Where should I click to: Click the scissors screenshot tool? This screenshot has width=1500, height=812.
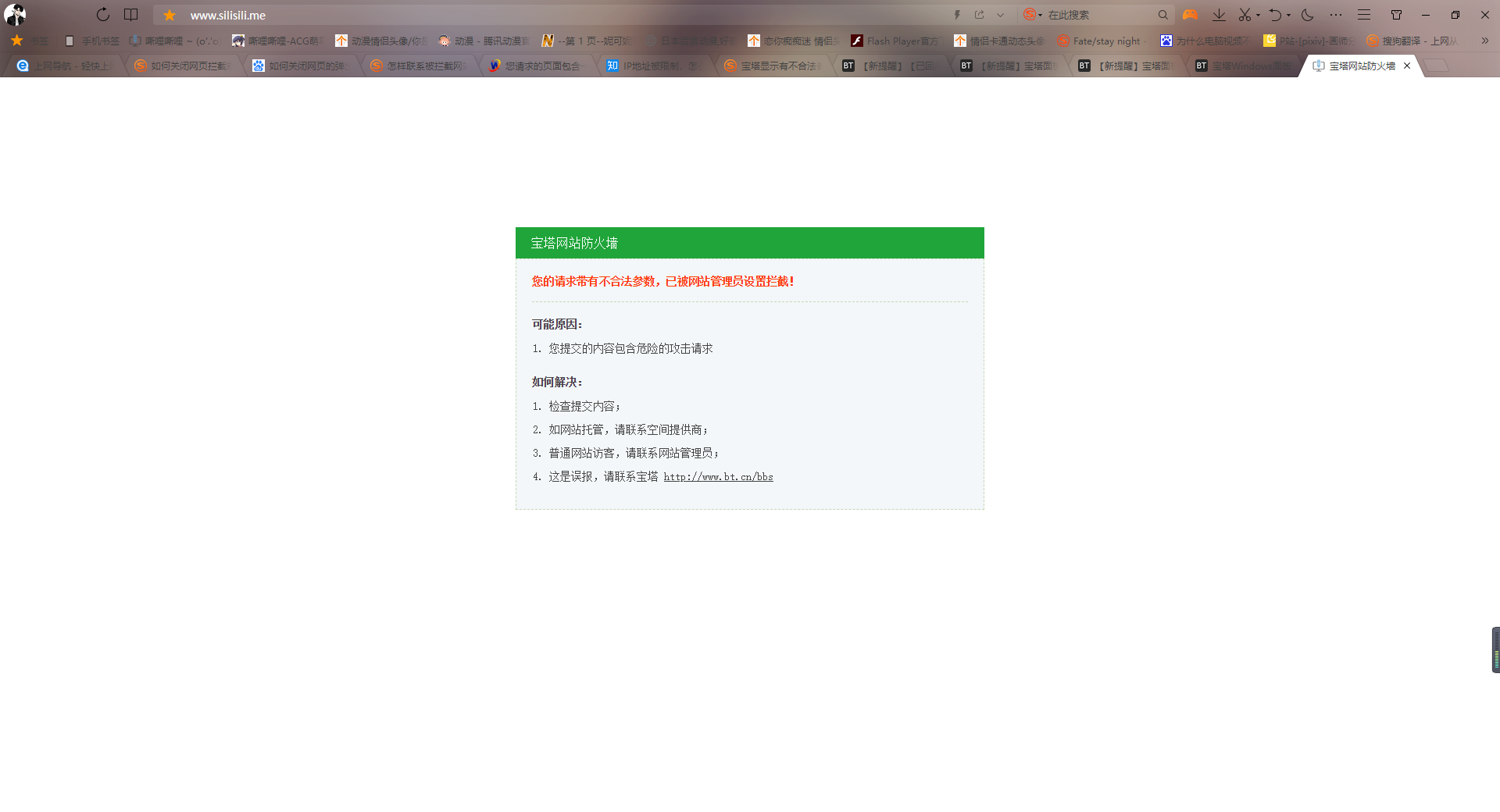click(x=1245, y=15)
